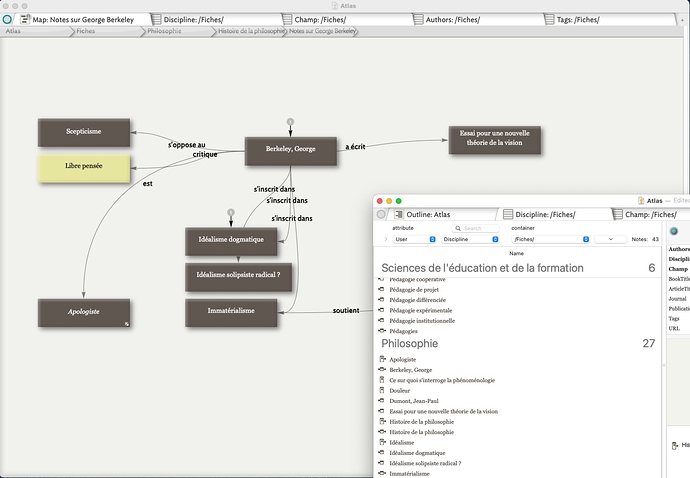Click the Philosophie breadcrumb segment
The image size is (690, 478).
[x=164, y=31]
